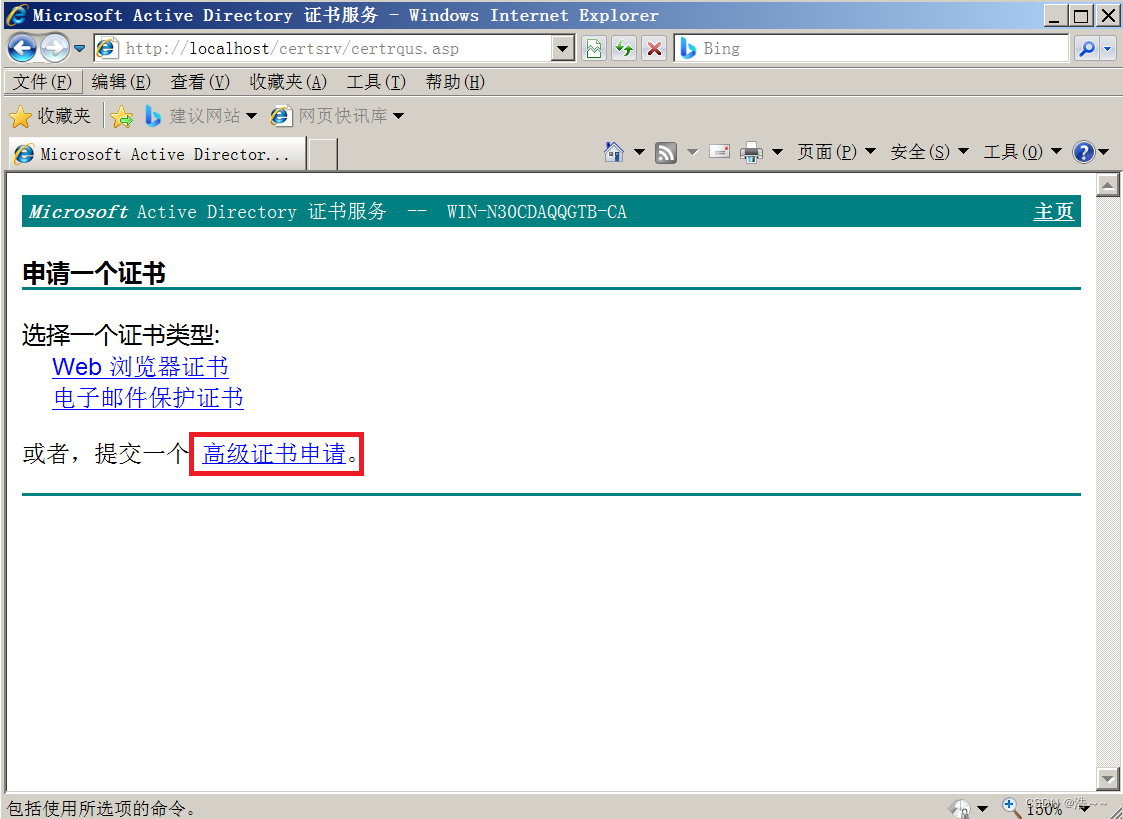Open the 收藏夹 favorites star button
Image resolution: width=1123 pixels, height=819 pixels.
[x=50, y=116]
